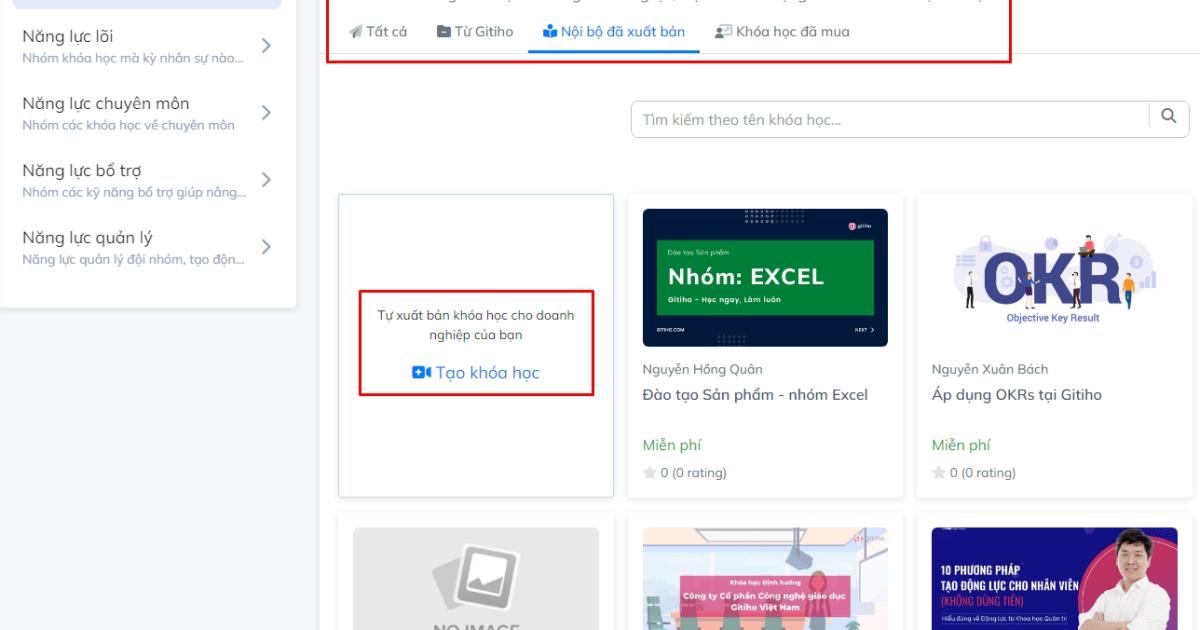Click the video icon next to Tạo khóa học
Image resolution: width=1200 pixels, height=630 pixels.
coord(420,372)
